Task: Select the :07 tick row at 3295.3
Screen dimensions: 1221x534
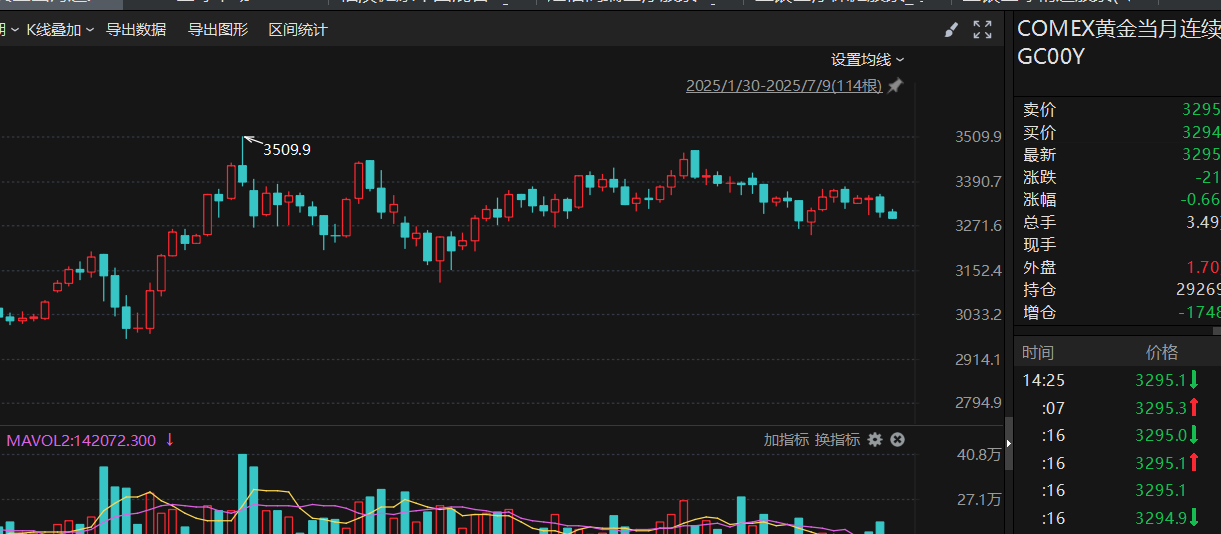Action: pyautogui.click(x=1120, y=408)
